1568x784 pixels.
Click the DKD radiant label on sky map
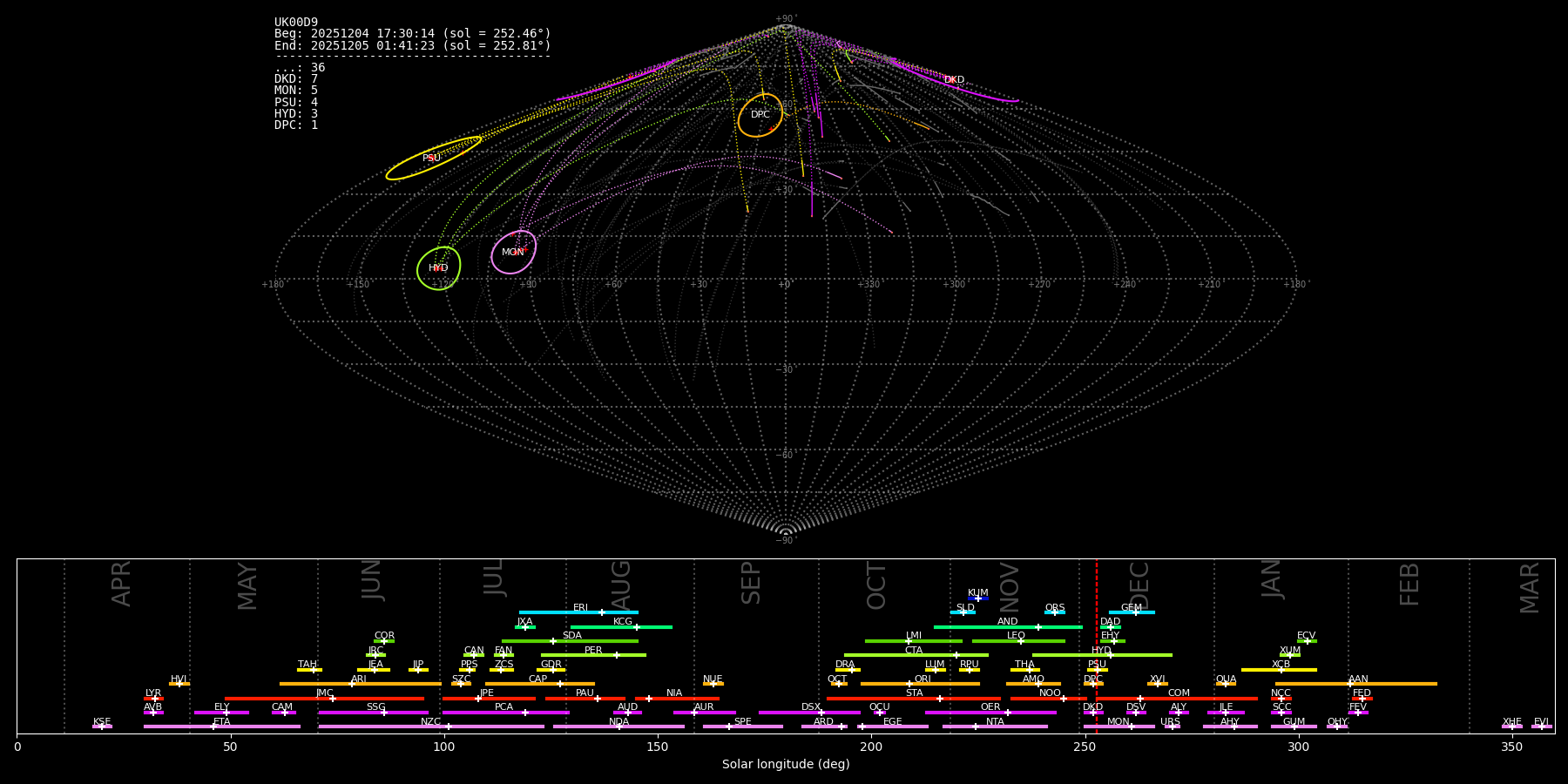pos(954,80)
